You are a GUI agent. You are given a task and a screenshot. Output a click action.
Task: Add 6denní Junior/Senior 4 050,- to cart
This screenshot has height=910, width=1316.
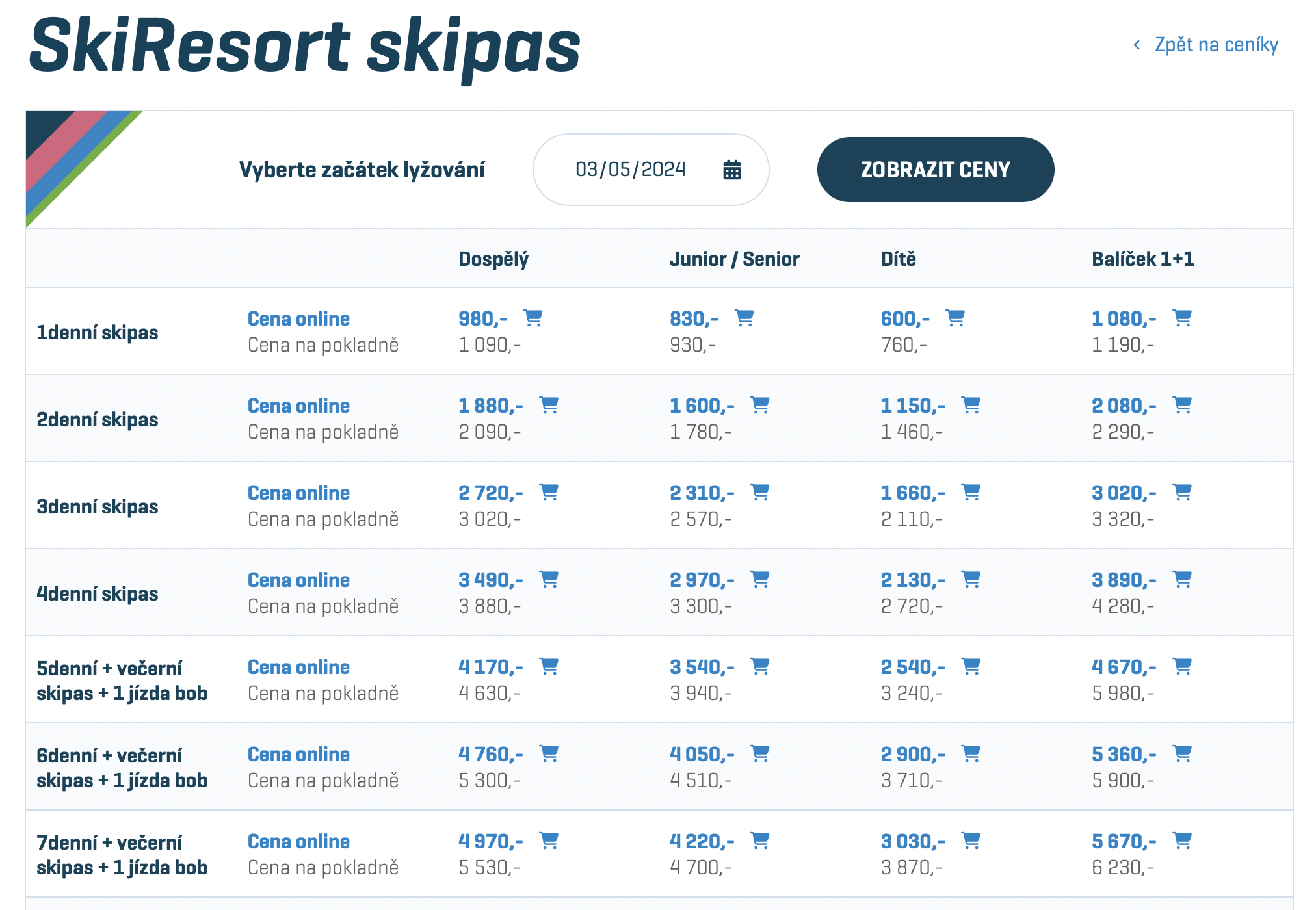coord(760,753)
